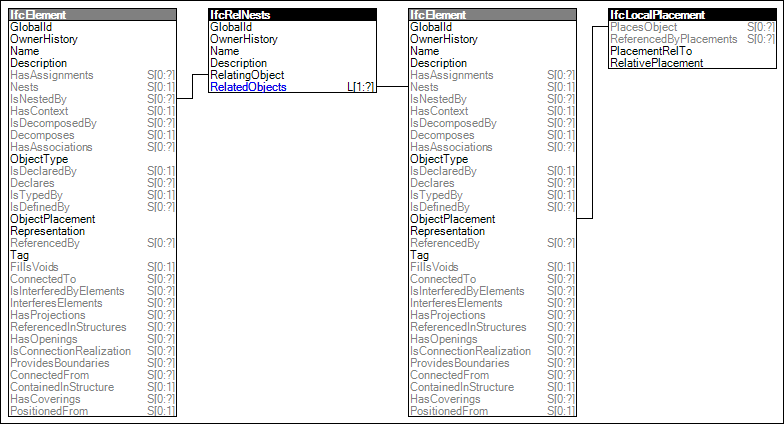The height and width of the screenshot is (424, 784).
Task: Open the blue RelatedObjects link
Action: tap(248, 87)
